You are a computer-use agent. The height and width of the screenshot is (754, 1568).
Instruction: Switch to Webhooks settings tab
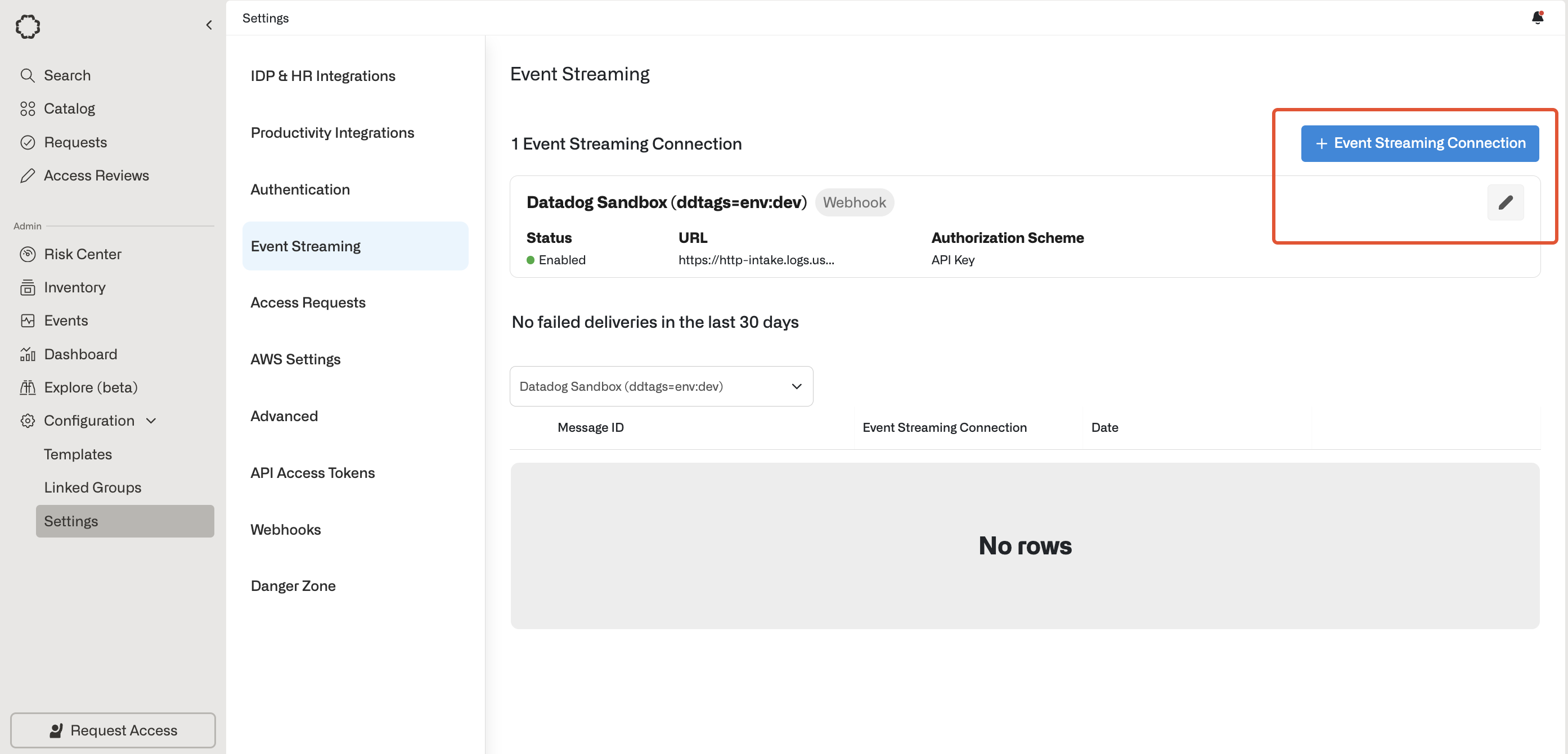[x=285, y=530]
